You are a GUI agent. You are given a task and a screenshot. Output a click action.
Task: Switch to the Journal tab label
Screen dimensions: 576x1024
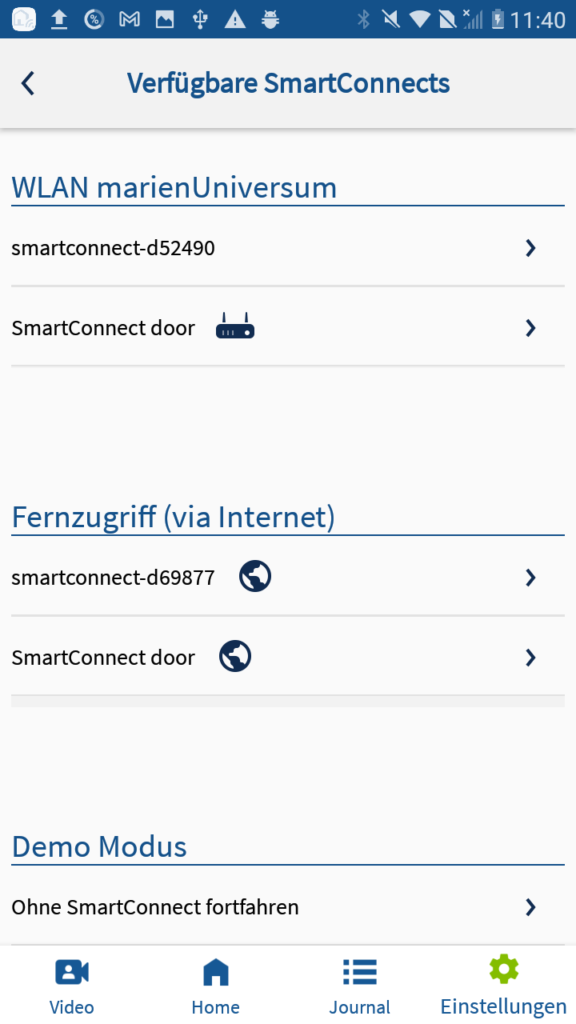pyautogui.click(x=360, y=1007)
